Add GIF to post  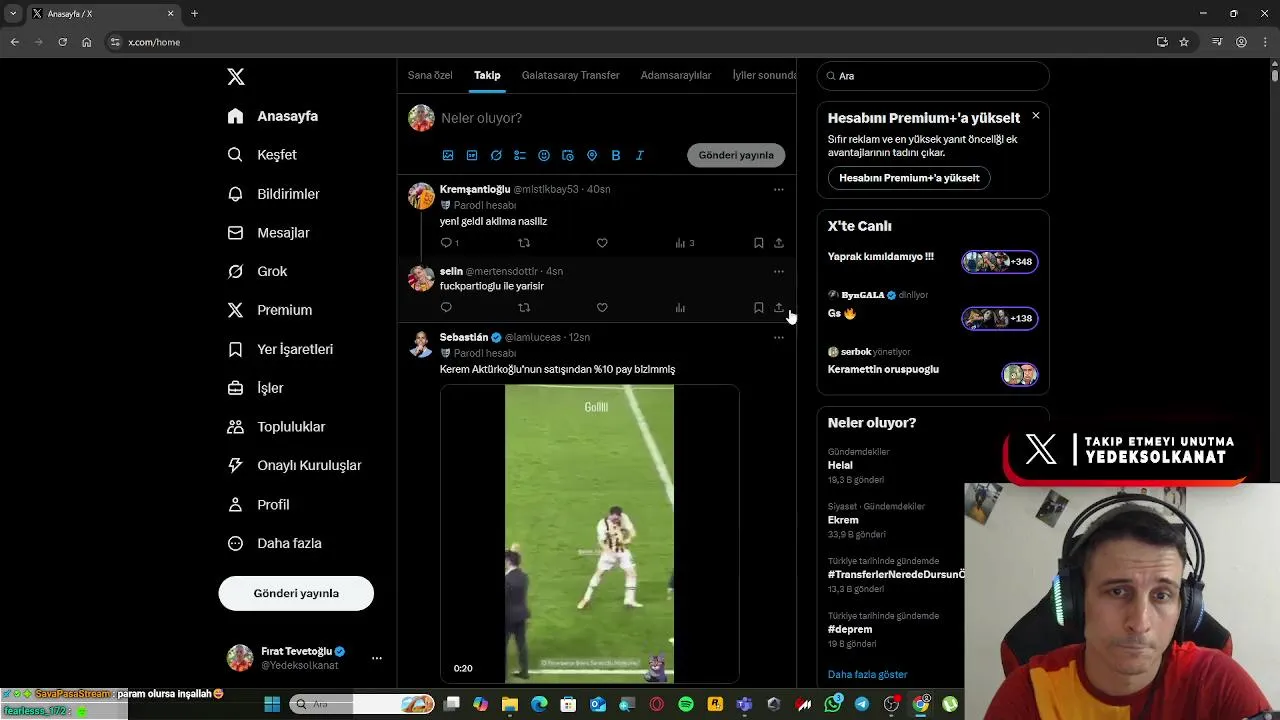tap(472, 155)
